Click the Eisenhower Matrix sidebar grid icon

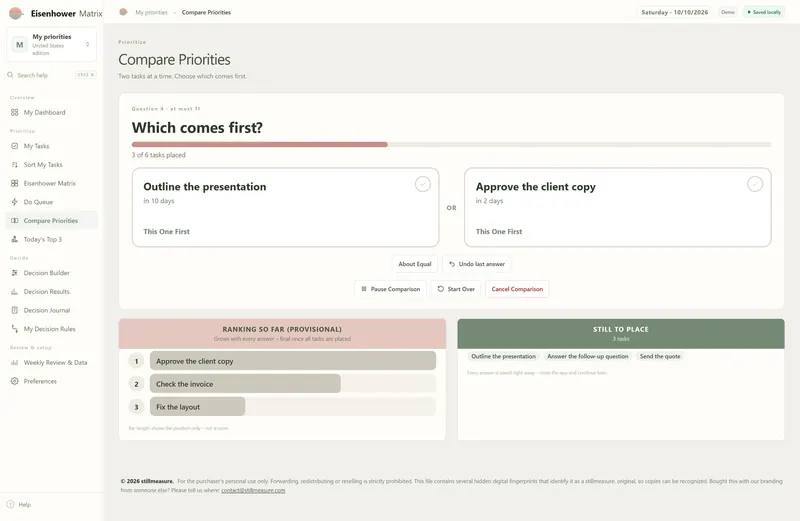[x=14, y=183]
